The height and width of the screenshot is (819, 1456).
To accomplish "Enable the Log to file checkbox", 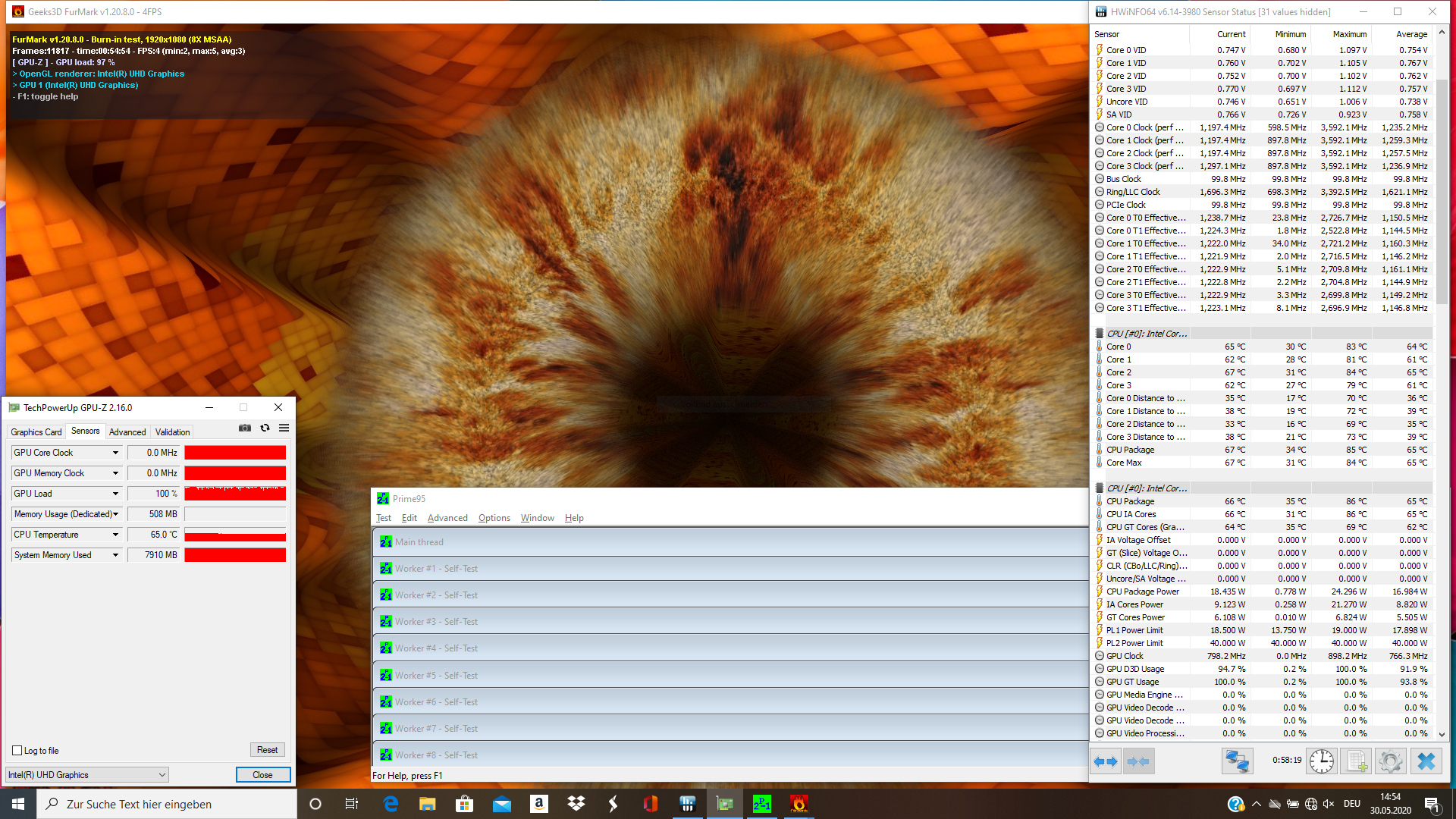I will click(x=17, y=751).
